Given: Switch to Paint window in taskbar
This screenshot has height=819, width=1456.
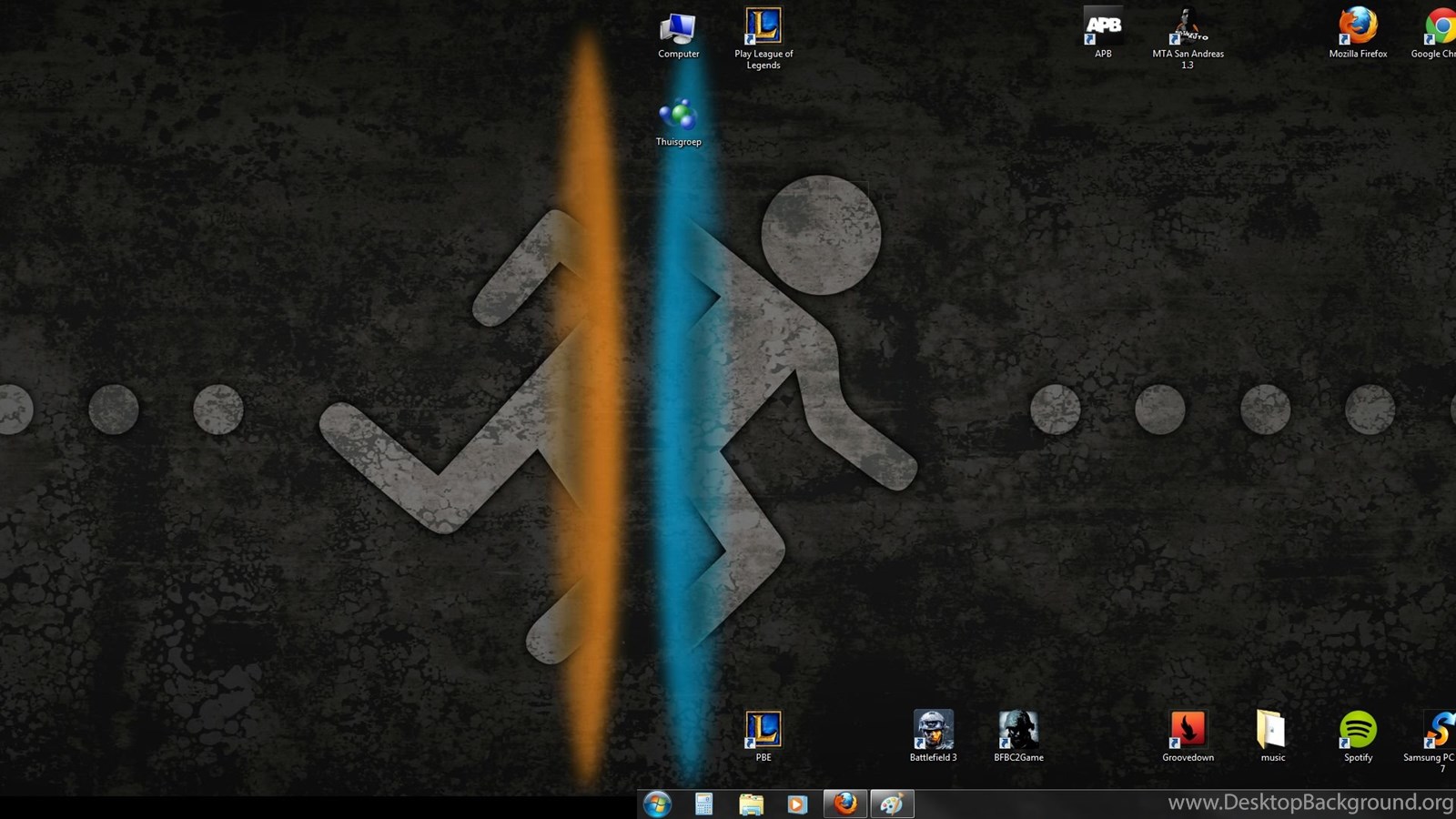Looking at the screenshot, I should pos(892,804).
